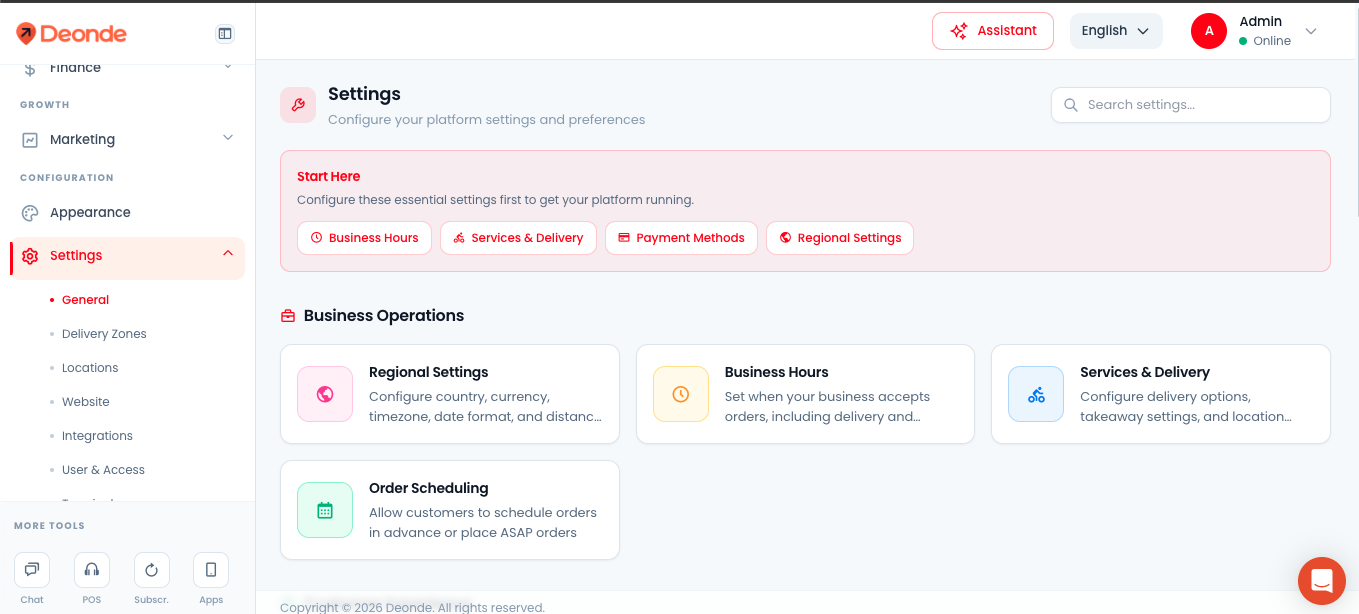Click the Start Here heading
This screenshot has height=614, width=1359.
click(328, 176)
